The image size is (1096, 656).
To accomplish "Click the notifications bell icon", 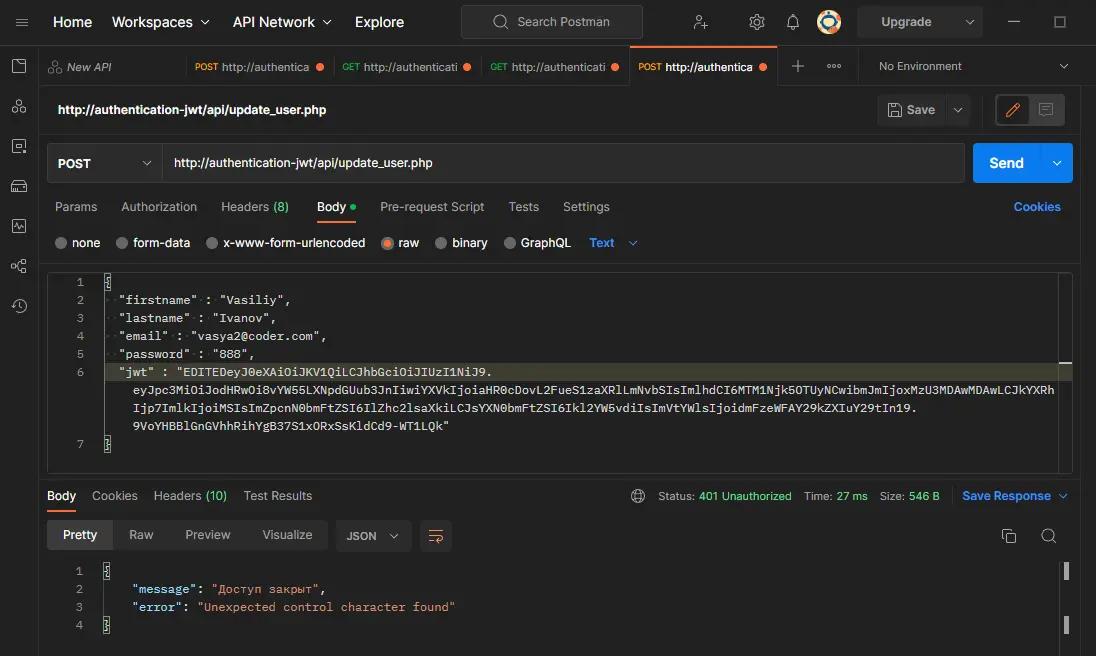I will pyautogui.click(x=793, y=22).
